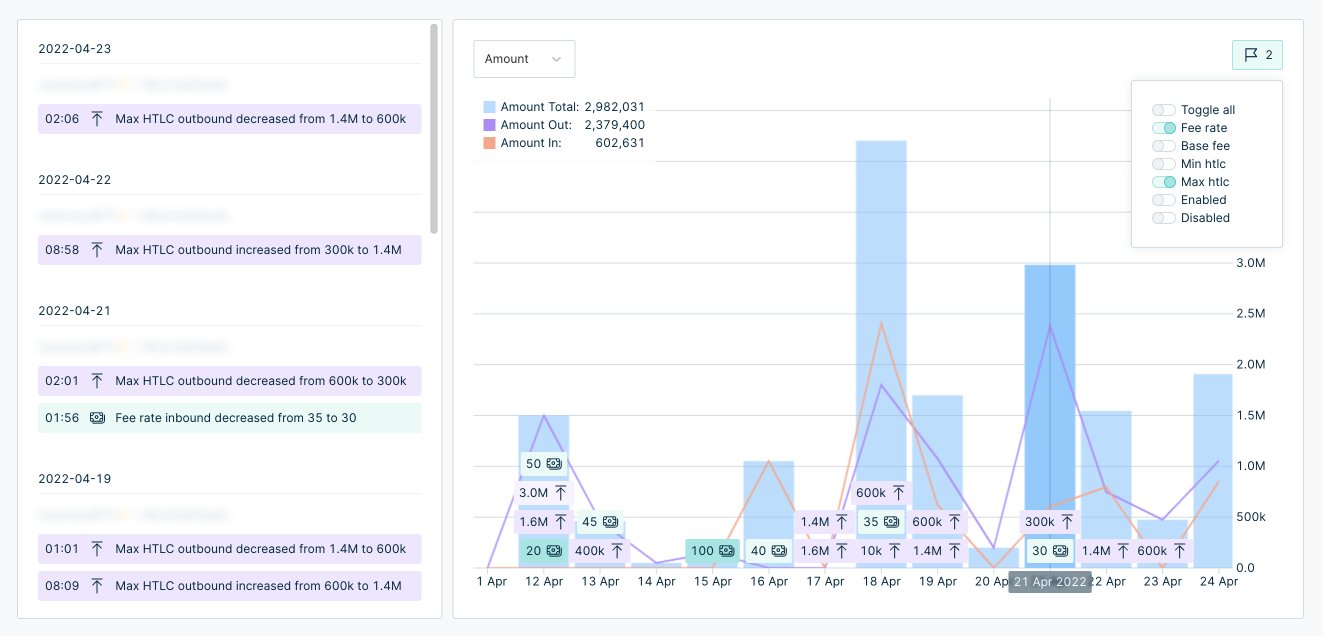Click the 300k max HTLC marker on 21 Apr
This screenshot has height=636, width=1323.
point(1050,522)
